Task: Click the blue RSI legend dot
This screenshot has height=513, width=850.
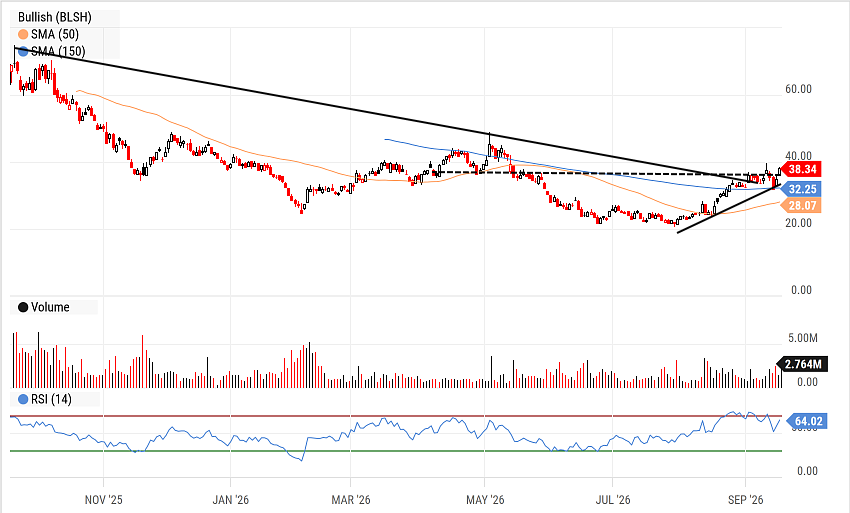Action: [x=23, y=400]
